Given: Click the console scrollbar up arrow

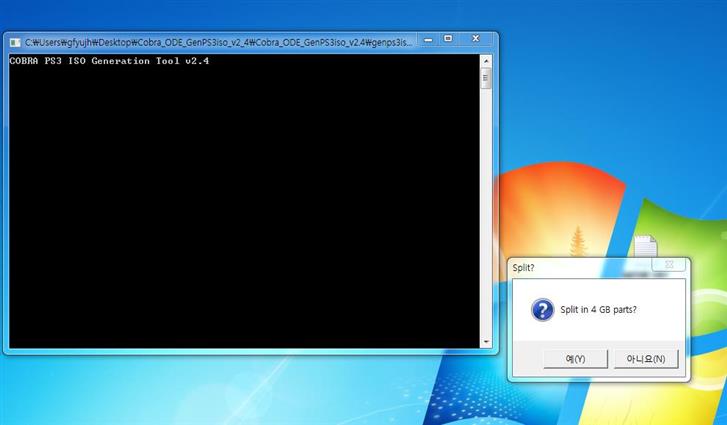Looking at the screenshot, I should click(487, 60).
